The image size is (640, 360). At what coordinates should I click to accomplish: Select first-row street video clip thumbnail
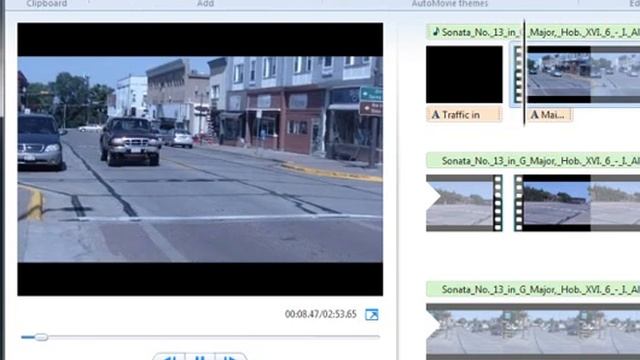[576, 74]
